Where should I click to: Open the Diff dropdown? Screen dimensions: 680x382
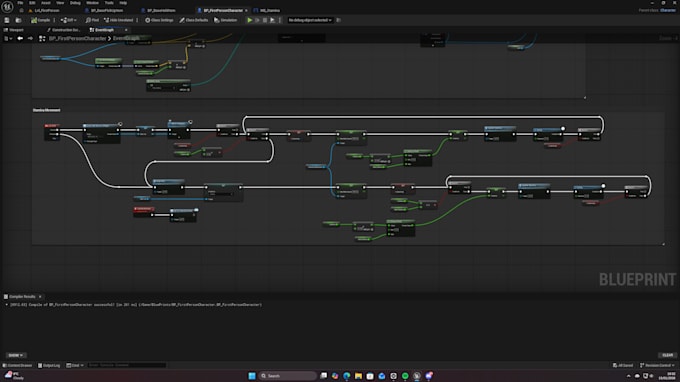point(69,20)
